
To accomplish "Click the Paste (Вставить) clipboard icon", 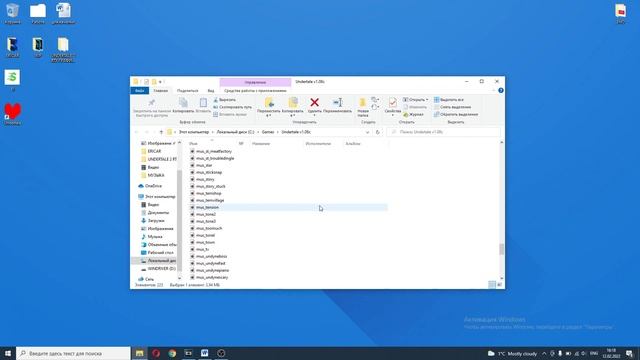I will click(203, 102).
